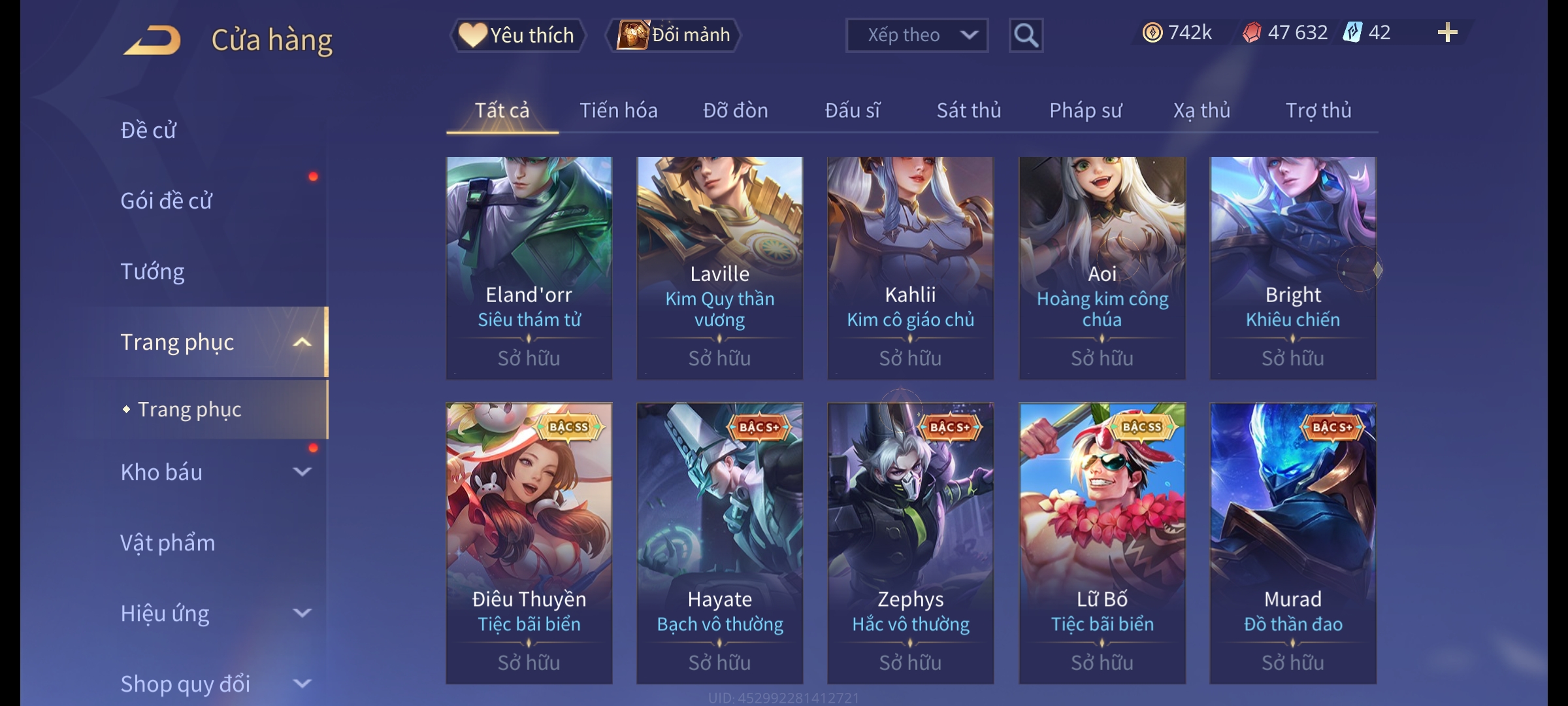Go to the Tướng sidebar menu

click(153, 271)
